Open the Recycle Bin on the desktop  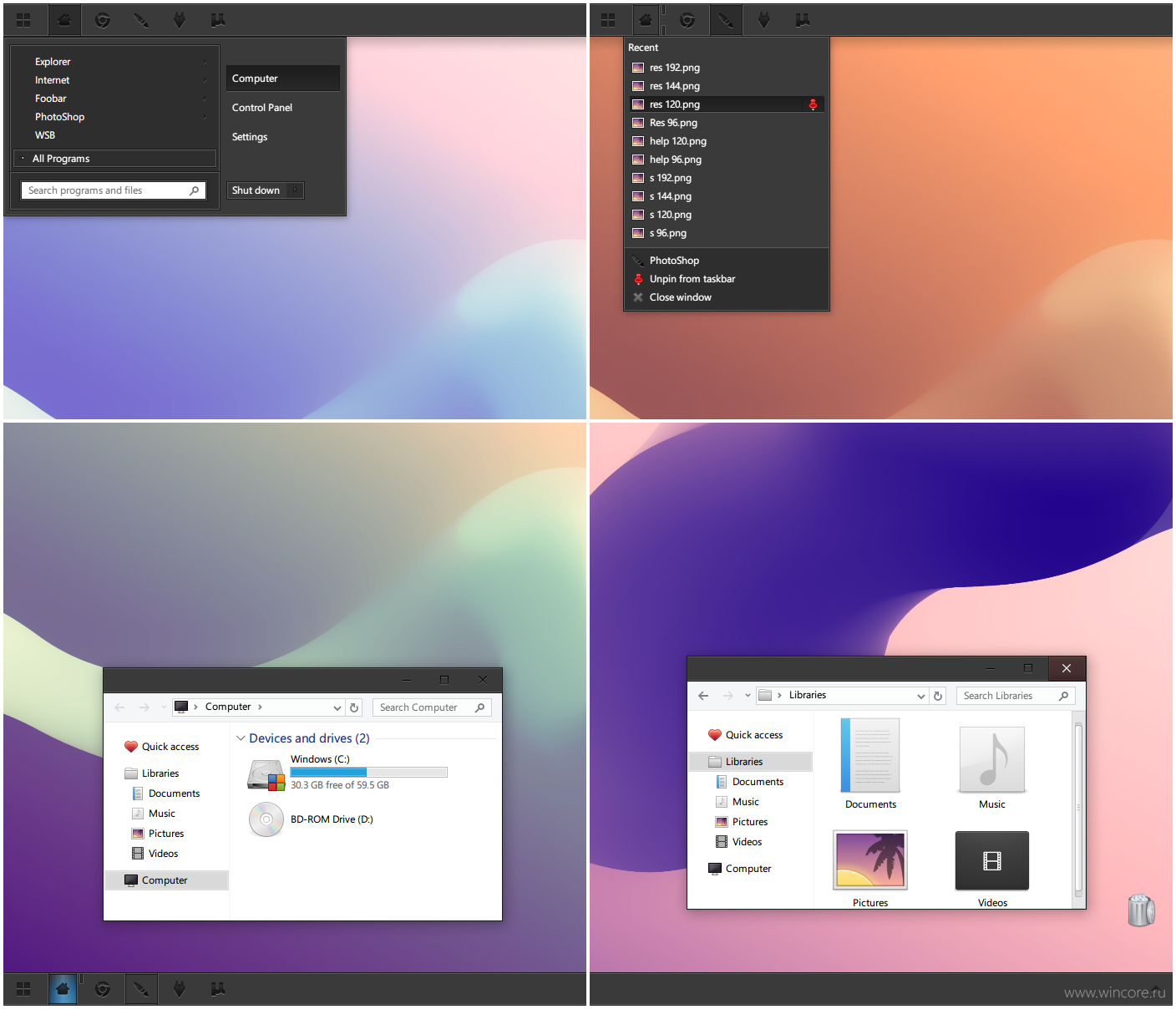[x=1141, y=910]
